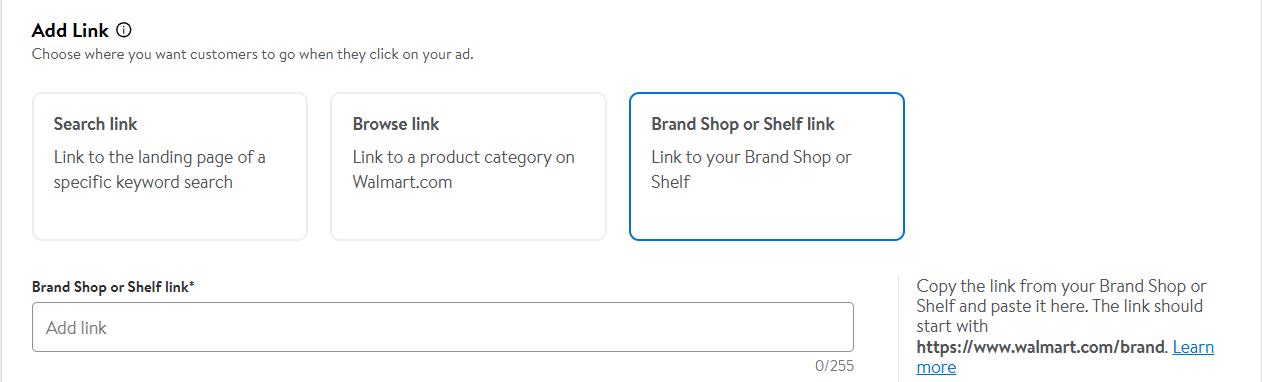Click the bold 'Search link' card title
The width and height of the screenshot is (1262, 382).
(x=96, y=124)
